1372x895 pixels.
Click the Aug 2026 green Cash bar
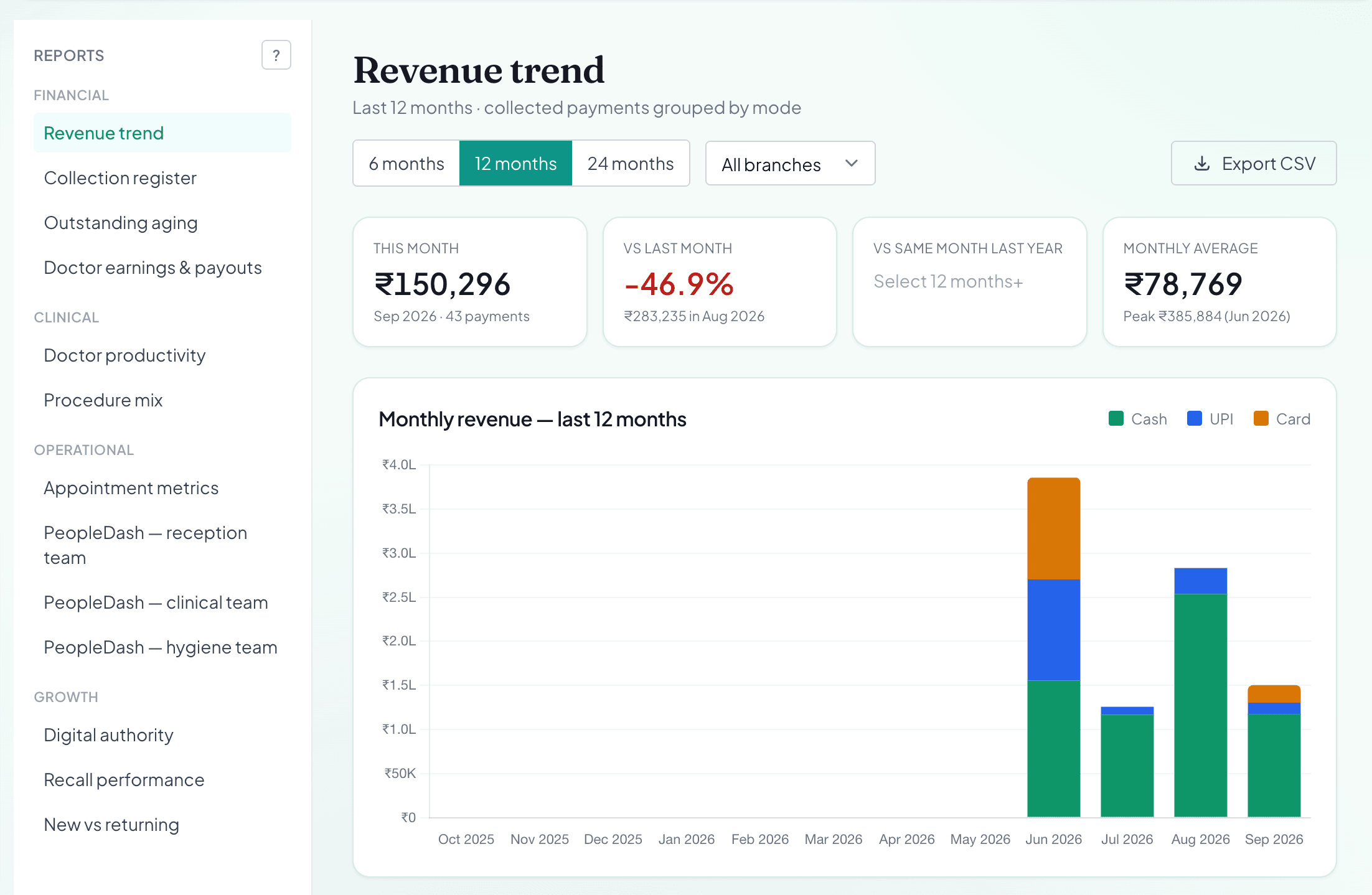[x=1201, y=705]
